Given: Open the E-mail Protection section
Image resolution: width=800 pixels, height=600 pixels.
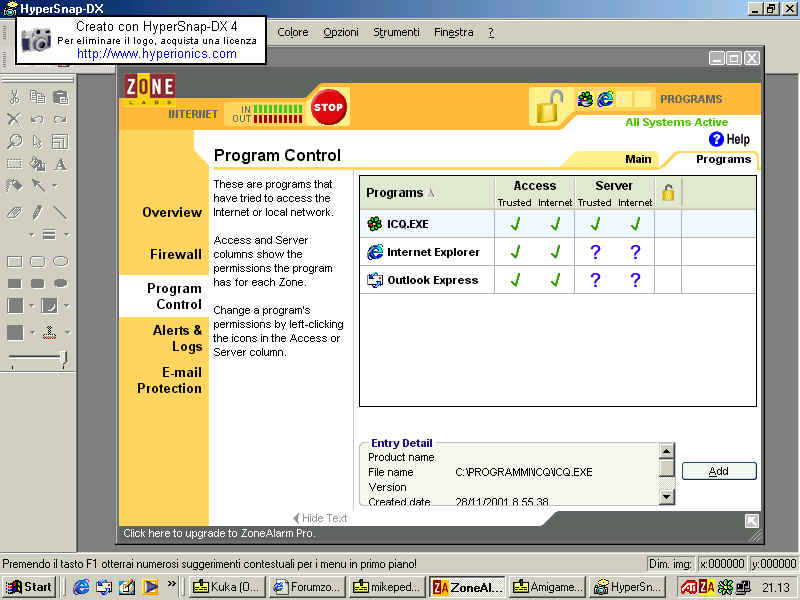Looking at the screenshot, I should click(x=169, y=380).
